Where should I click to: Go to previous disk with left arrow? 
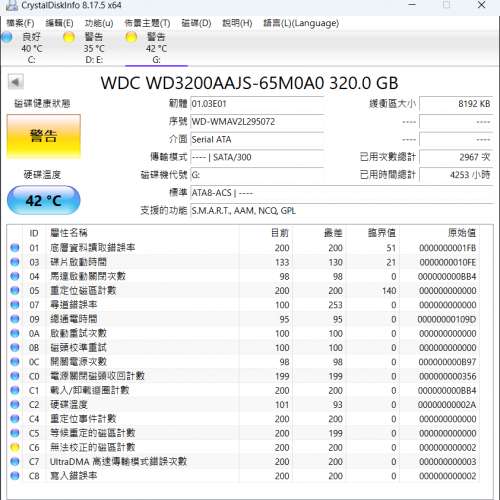click(x=16, y=82)
